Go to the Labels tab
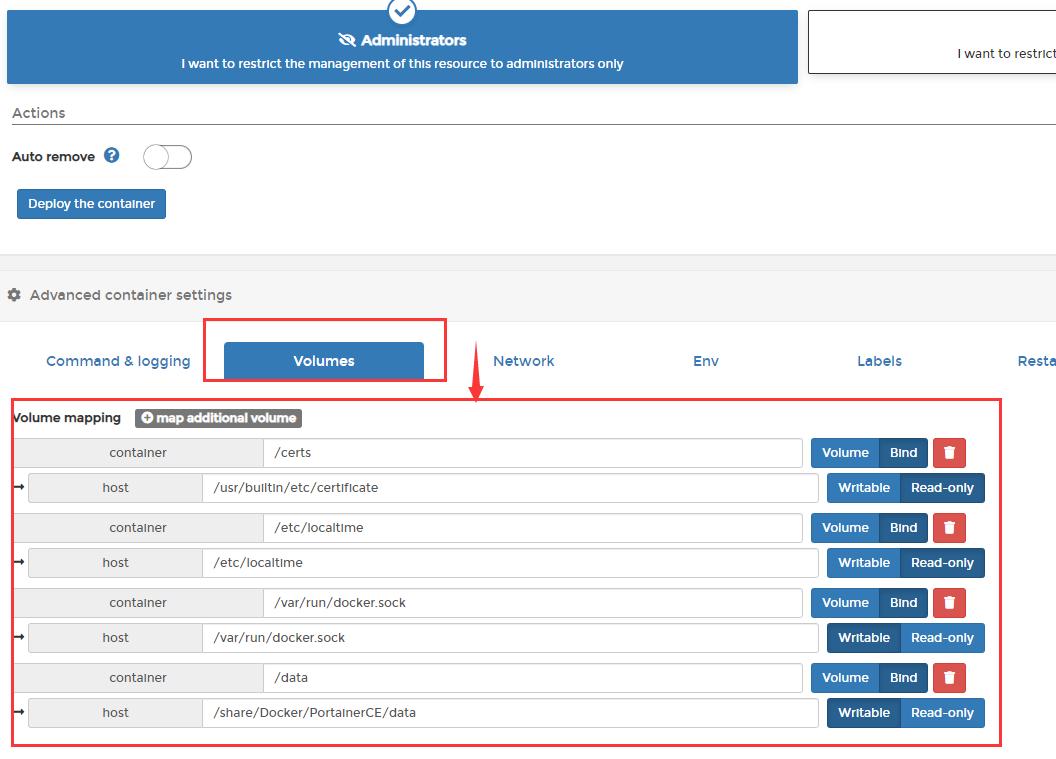 pos(879,361)
